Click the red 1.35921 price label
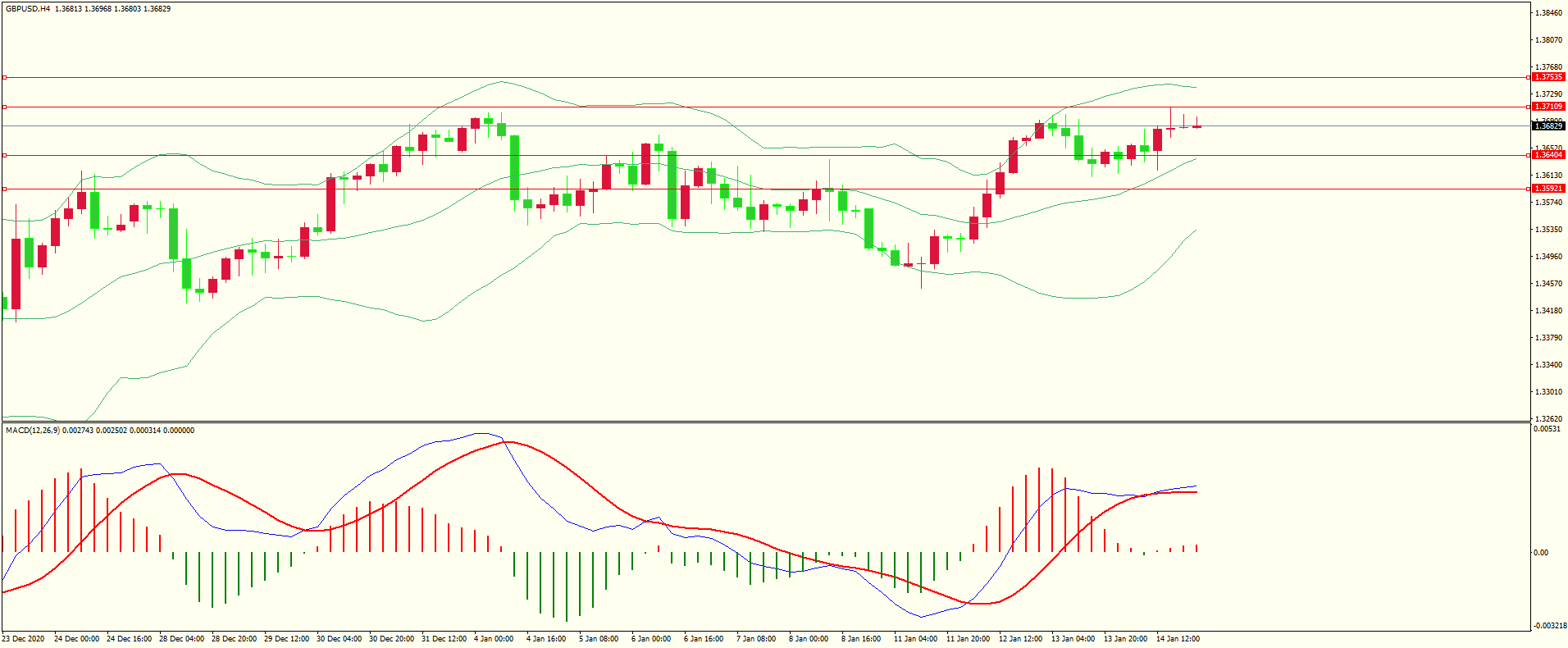The image size is (1568, 648). (x=1548, y=189)
